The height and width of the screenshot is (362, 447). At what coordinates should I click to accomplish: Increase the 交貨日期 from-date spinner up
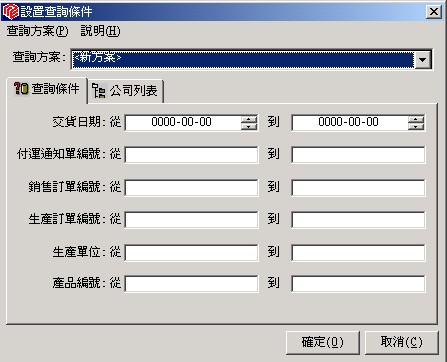point(249,119)
